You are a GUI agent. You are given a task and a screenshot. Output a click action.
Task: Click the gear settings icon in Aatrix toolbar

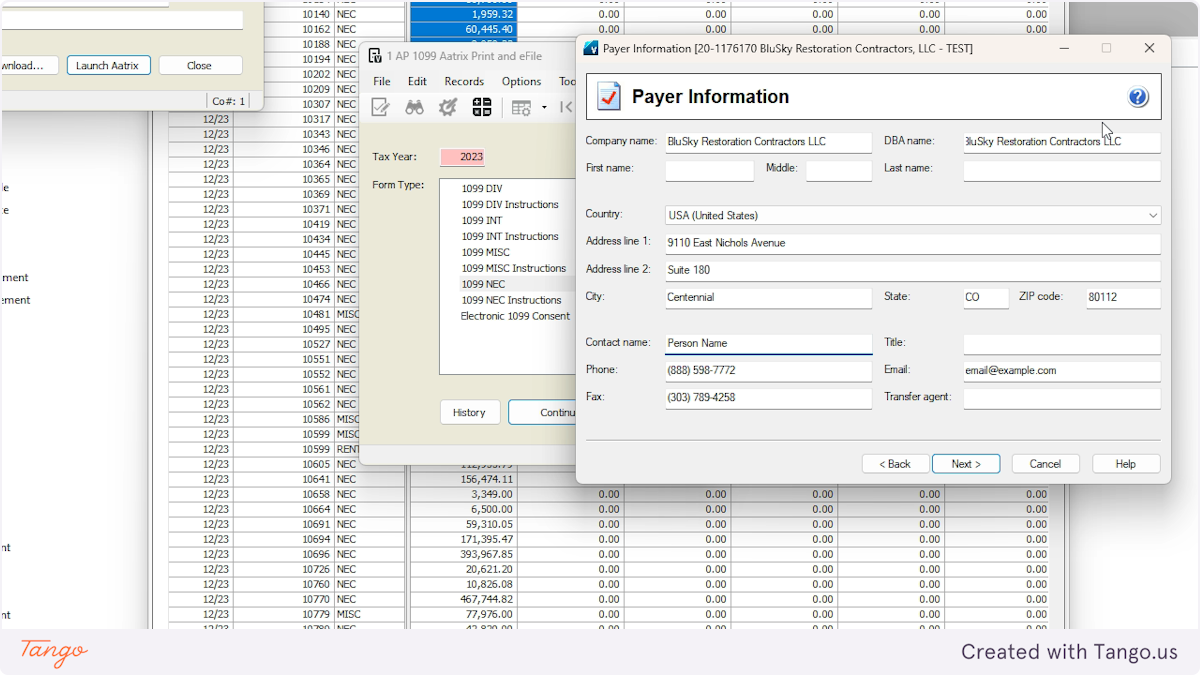tap(448, 107)
